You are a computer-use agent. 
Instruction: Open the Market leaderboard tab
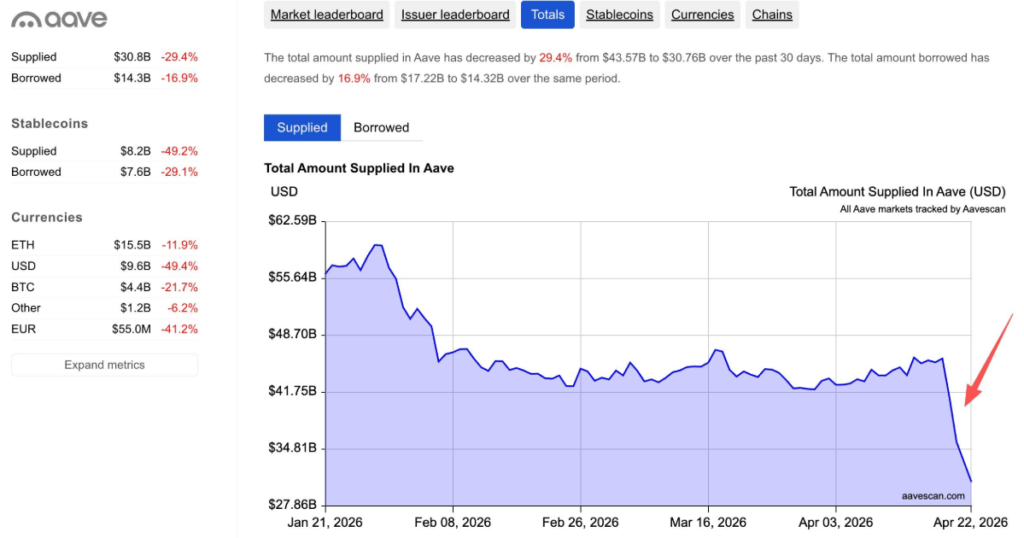point(327,15)
